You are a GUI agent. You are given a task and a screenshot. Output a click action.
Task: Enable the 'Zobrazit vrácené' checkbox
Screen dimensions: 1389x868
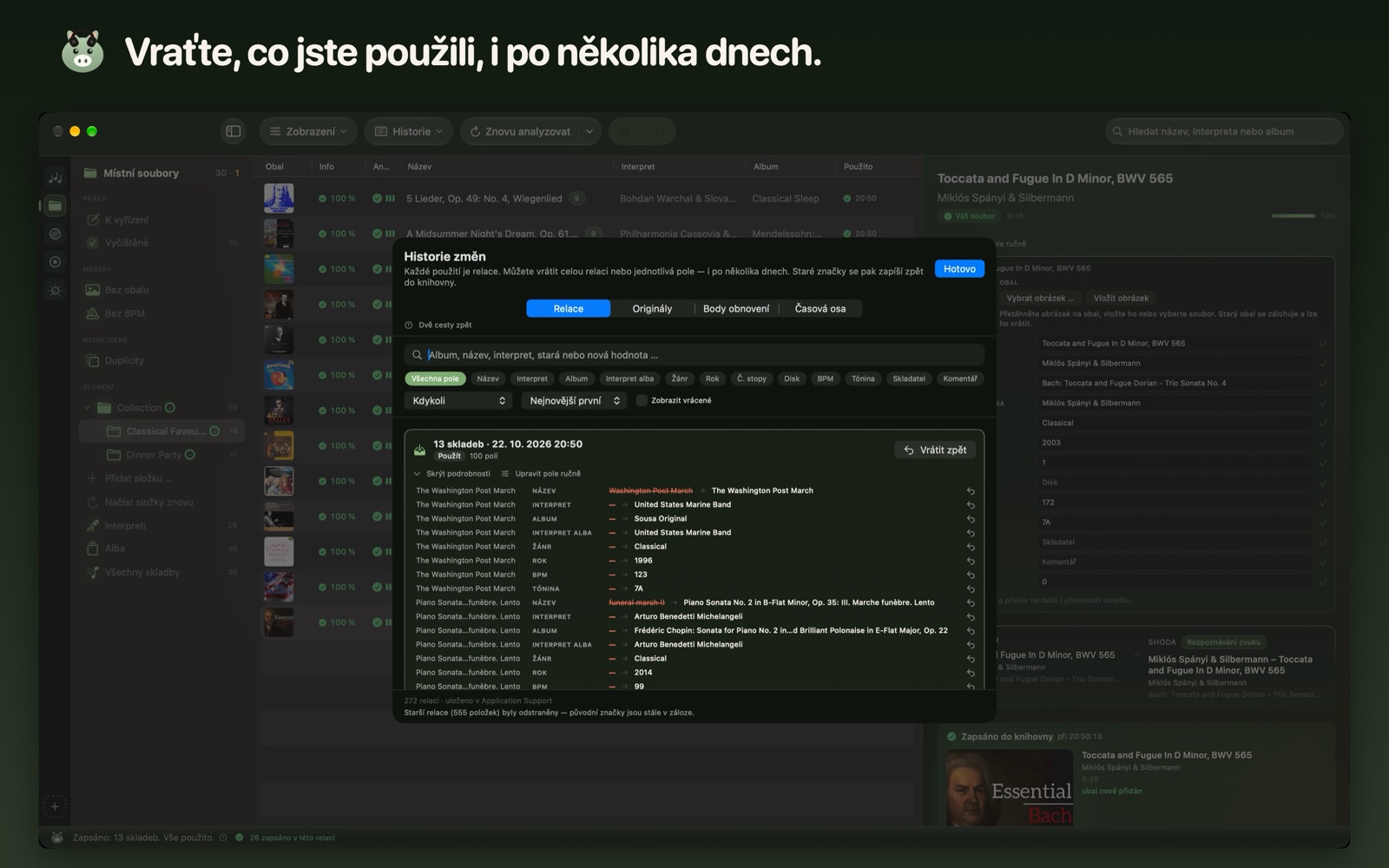(x=642, y=401)
